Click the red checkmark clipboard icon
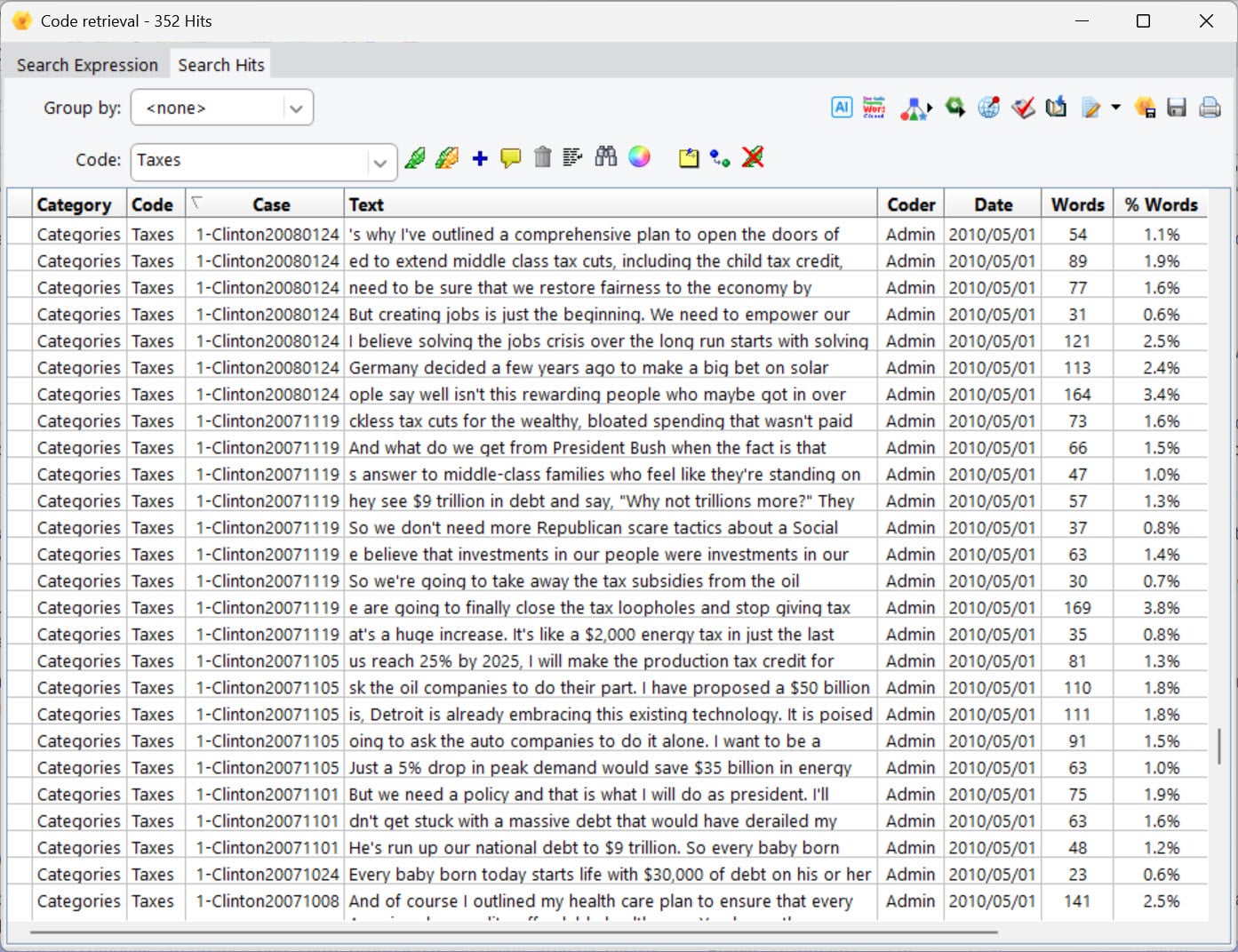1238x952 pixels. (x=1023, y=108)
